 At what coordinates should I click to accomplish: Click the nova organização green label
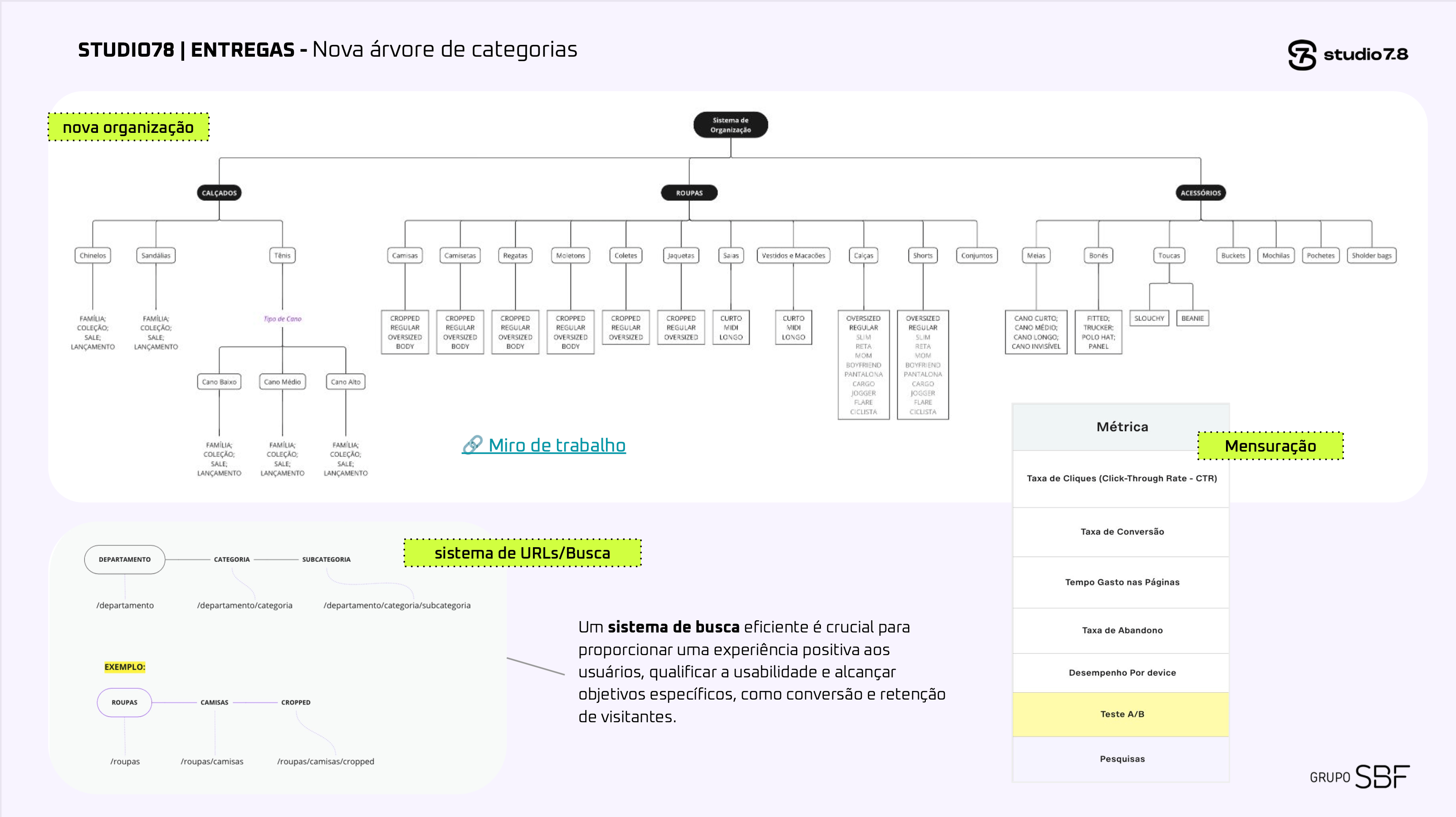tap(128, 127)
